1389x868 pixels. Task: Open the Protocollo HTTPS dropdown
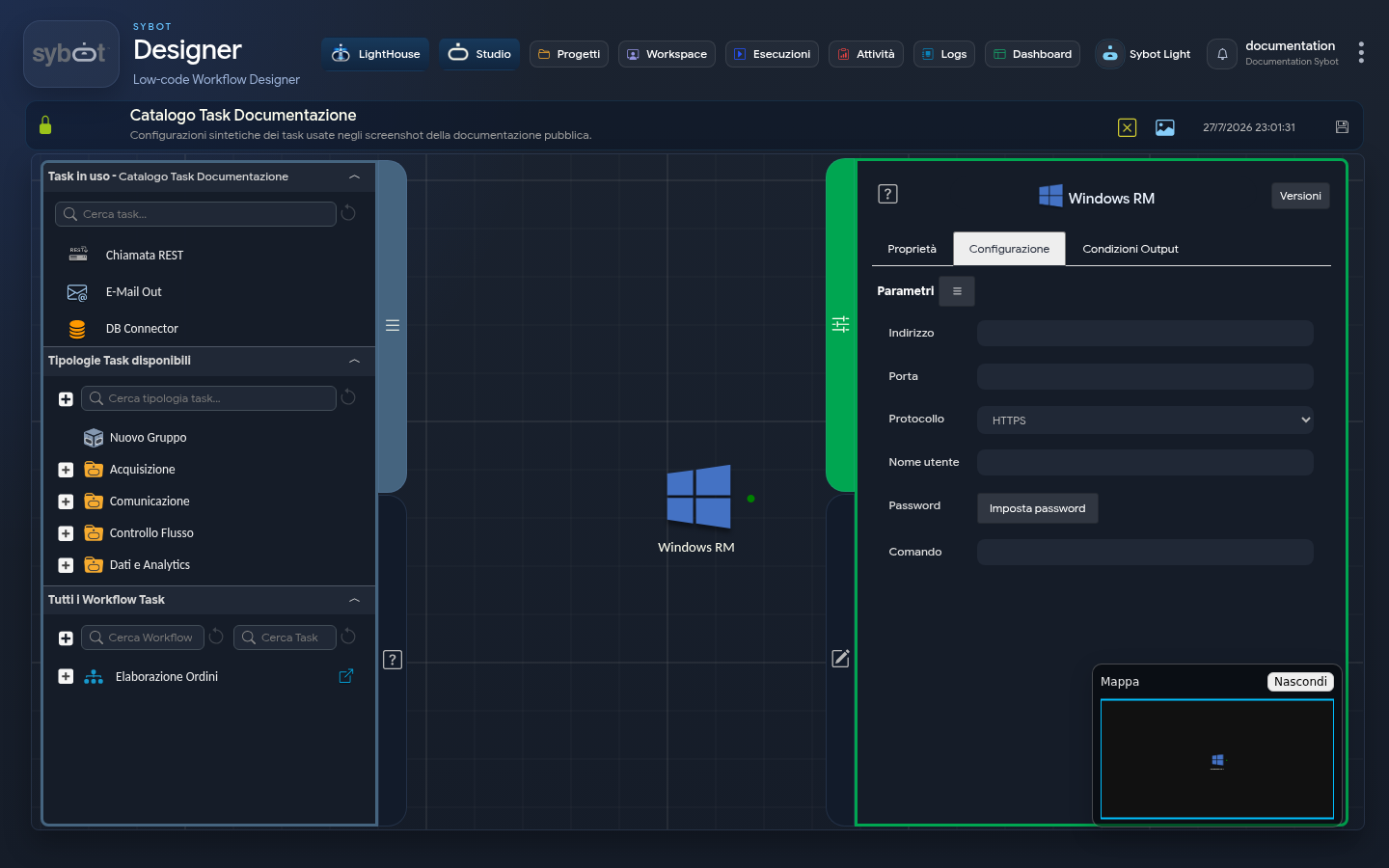[x=1145, y=420]
